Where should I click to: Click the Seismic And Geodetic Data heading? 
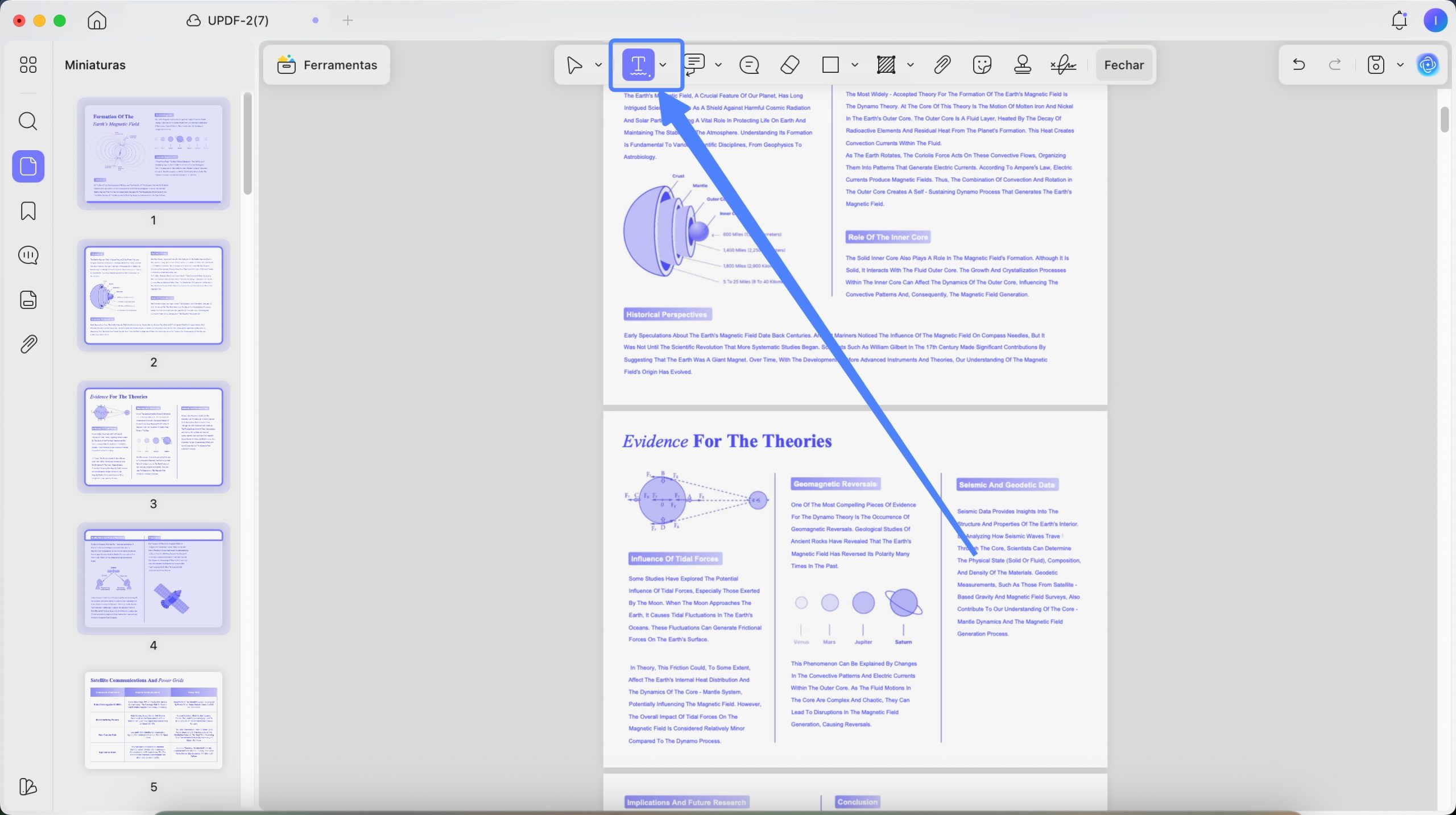(x=1007, y=485)
